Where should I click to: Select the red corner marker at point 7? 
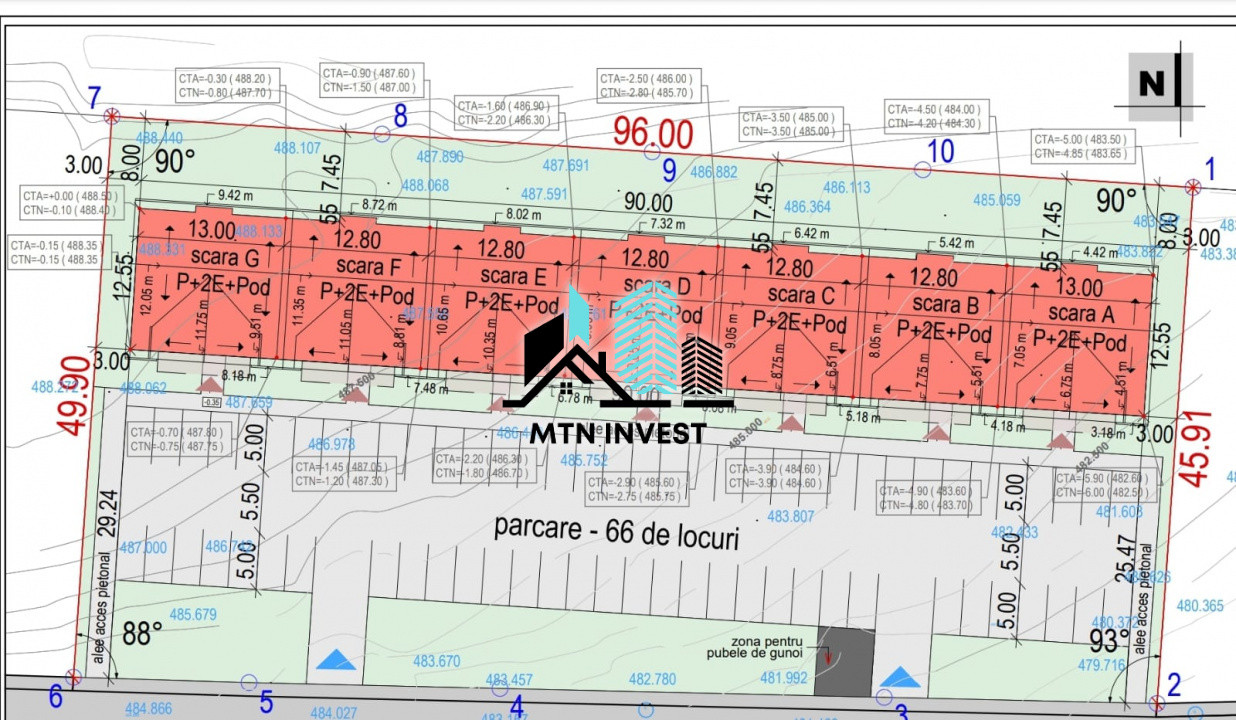coord(112,117)
